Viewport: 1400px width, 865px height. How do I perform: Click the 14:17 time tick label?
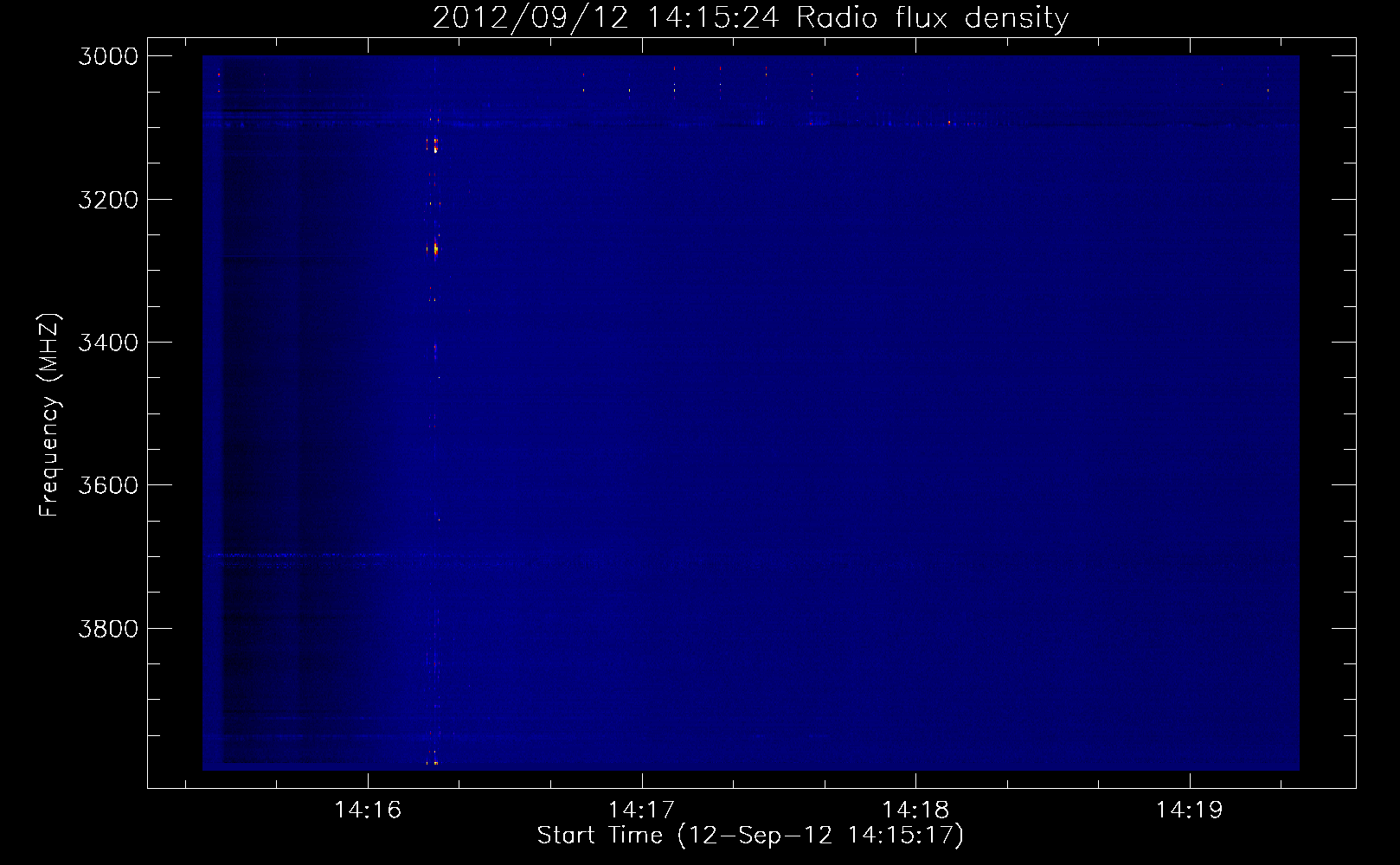coord(642,811)
